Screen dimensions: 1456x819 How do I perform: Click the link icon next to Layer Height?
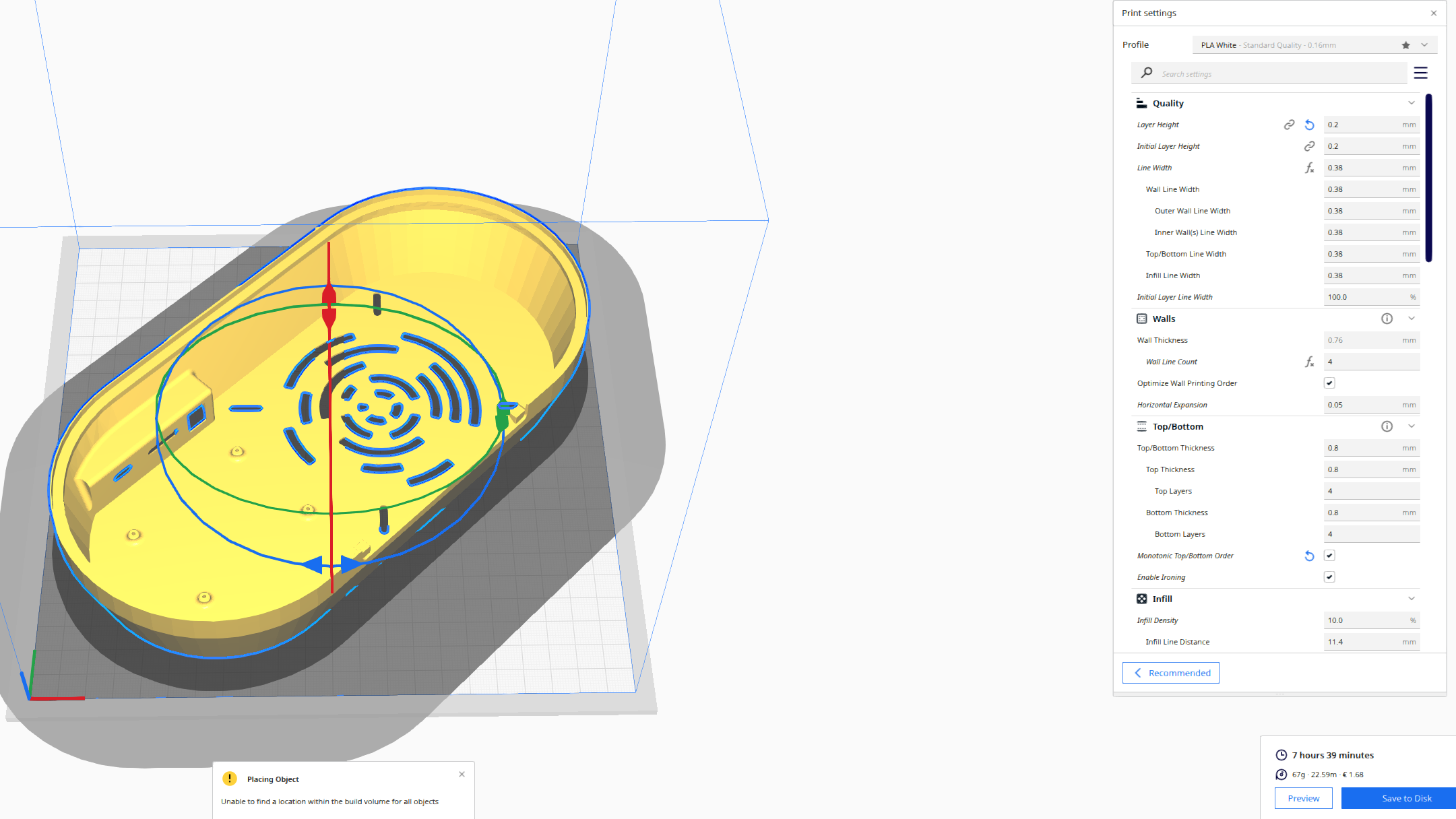(1288, 125)
